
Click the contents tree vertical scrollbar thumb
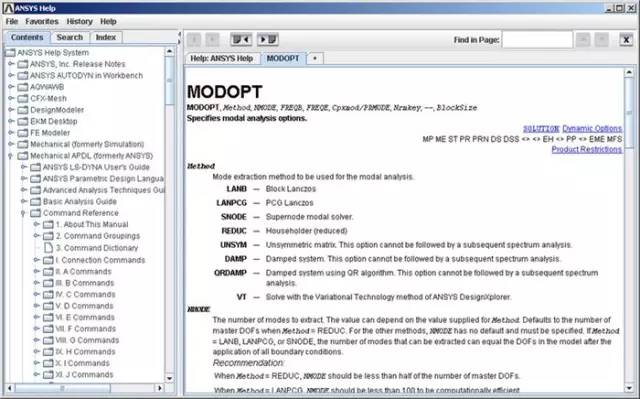tap(169, 81)
